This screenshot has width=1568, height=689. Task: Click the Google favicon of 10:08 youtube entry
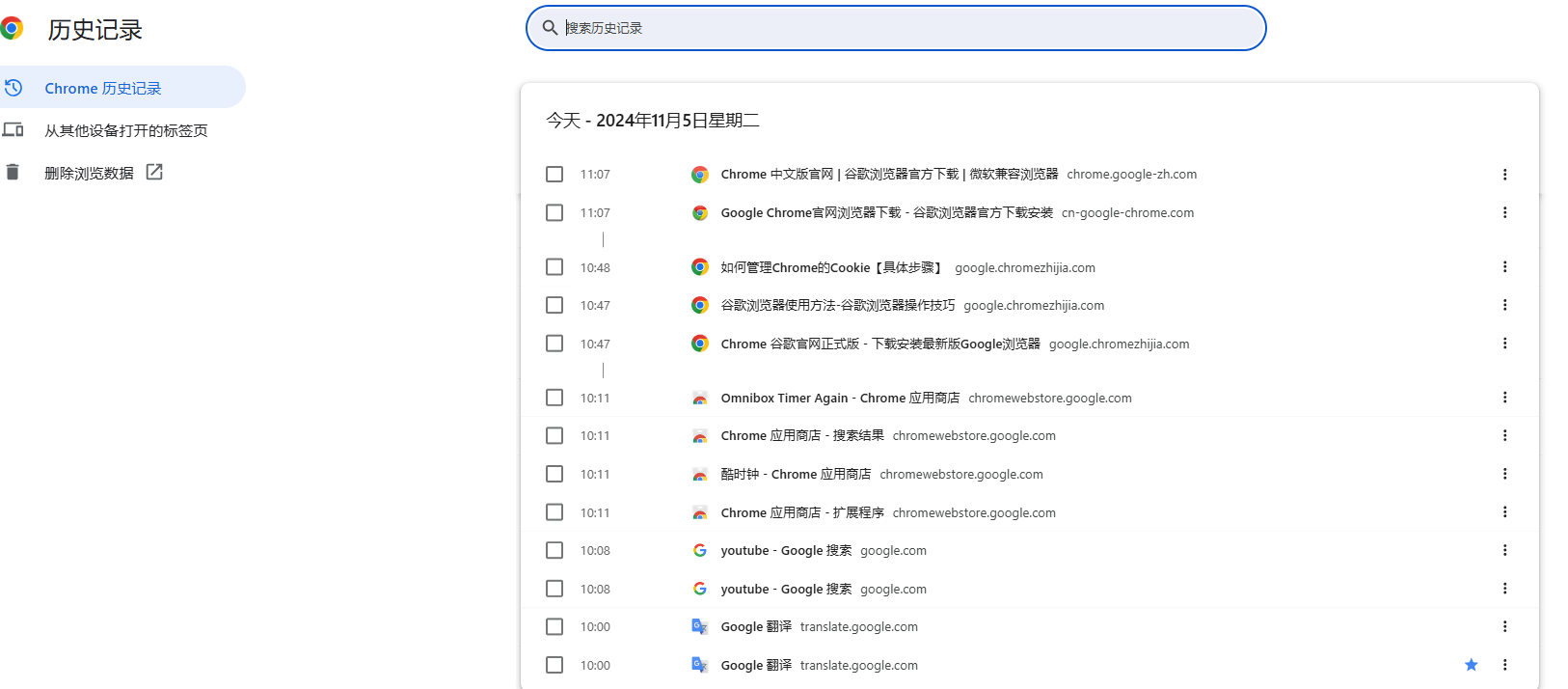pos(700,550)
